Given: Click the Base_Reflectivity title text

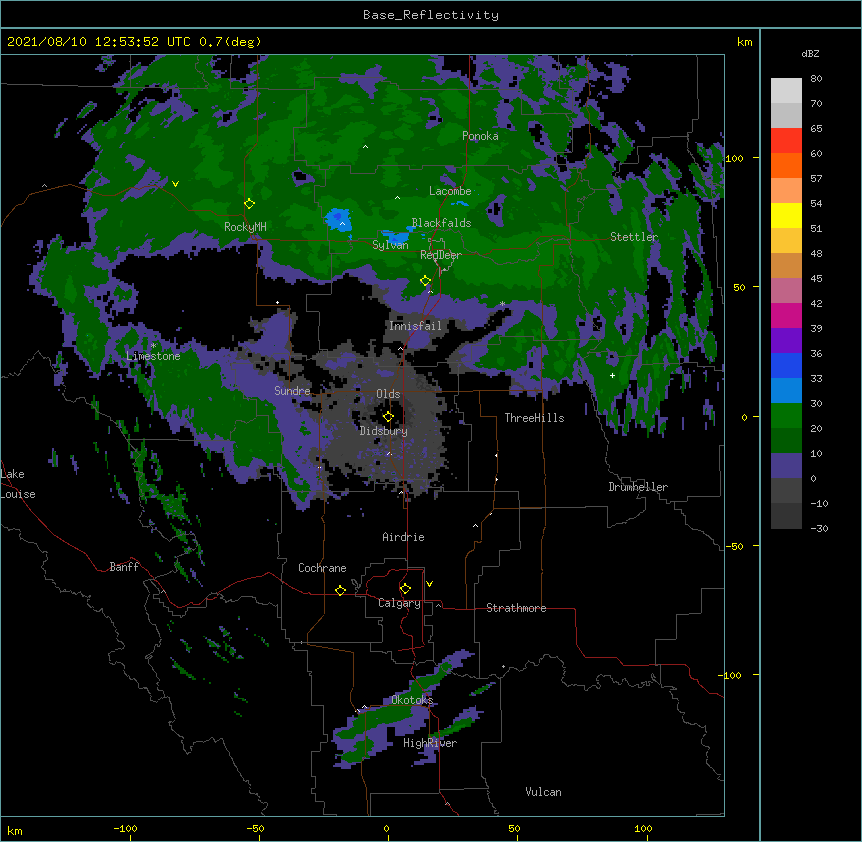Looking at the screenshot, I should (x=431, y=15).
